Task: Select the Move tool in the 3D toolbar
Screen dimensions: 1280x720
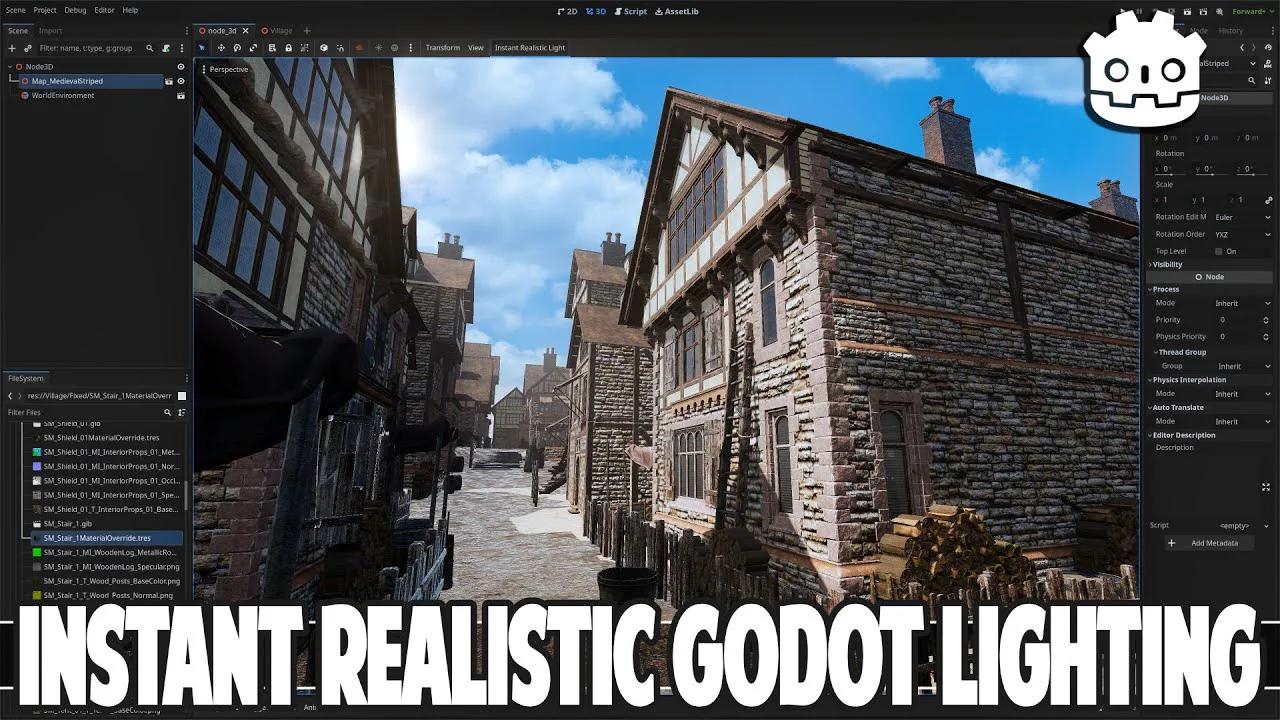Action: tap(221, 47)
